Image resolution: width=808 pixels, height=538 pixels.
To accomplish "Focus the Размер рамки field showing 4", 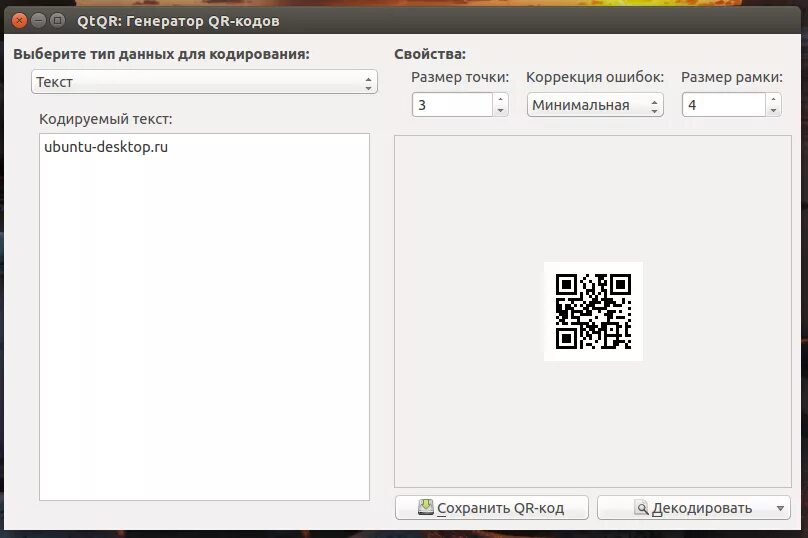I will pyautogui.click(x=724, y=105).
